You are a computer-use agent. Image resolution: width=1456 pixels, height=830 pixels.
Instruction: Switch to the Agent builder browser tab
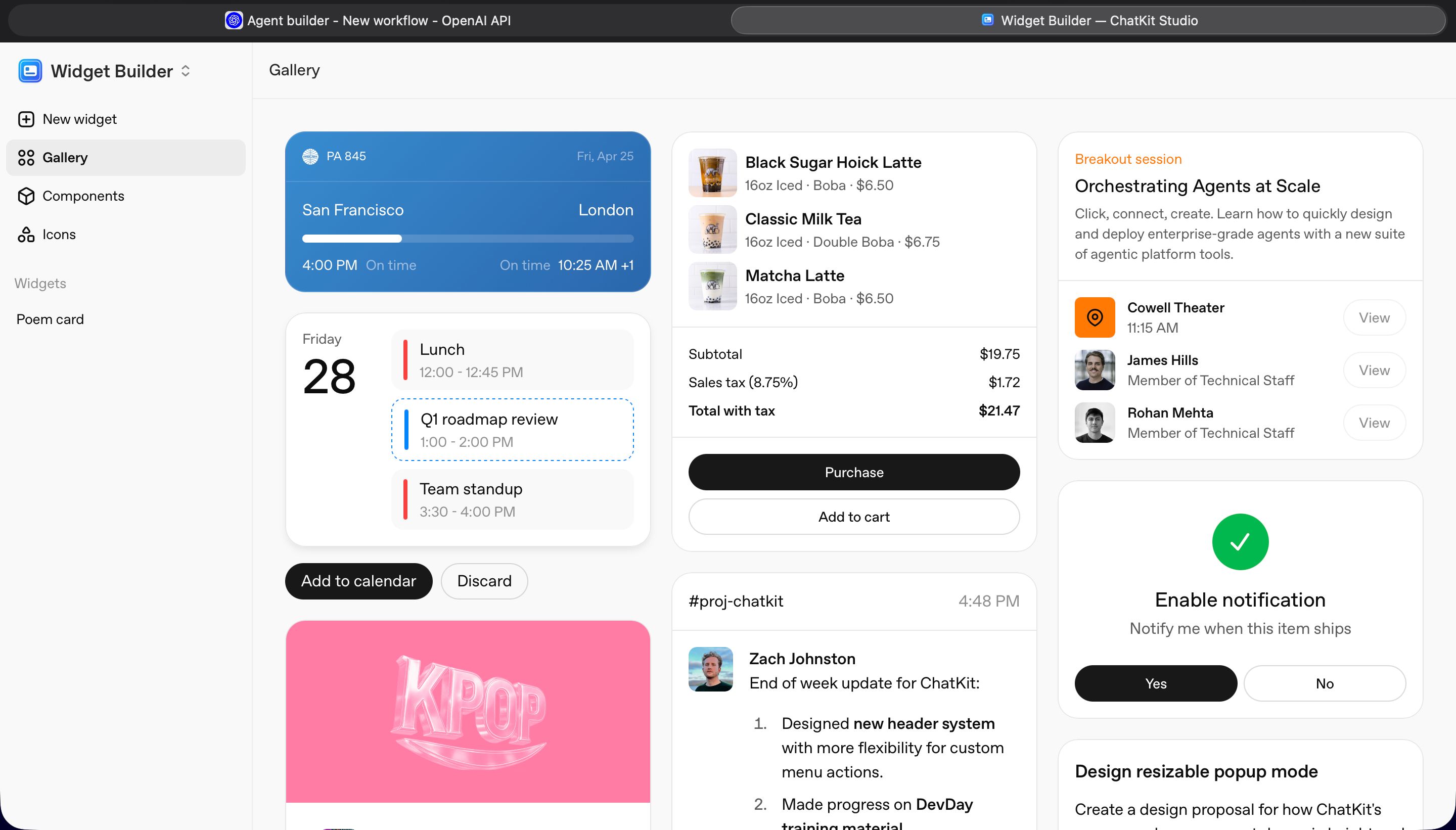point(368,21)
